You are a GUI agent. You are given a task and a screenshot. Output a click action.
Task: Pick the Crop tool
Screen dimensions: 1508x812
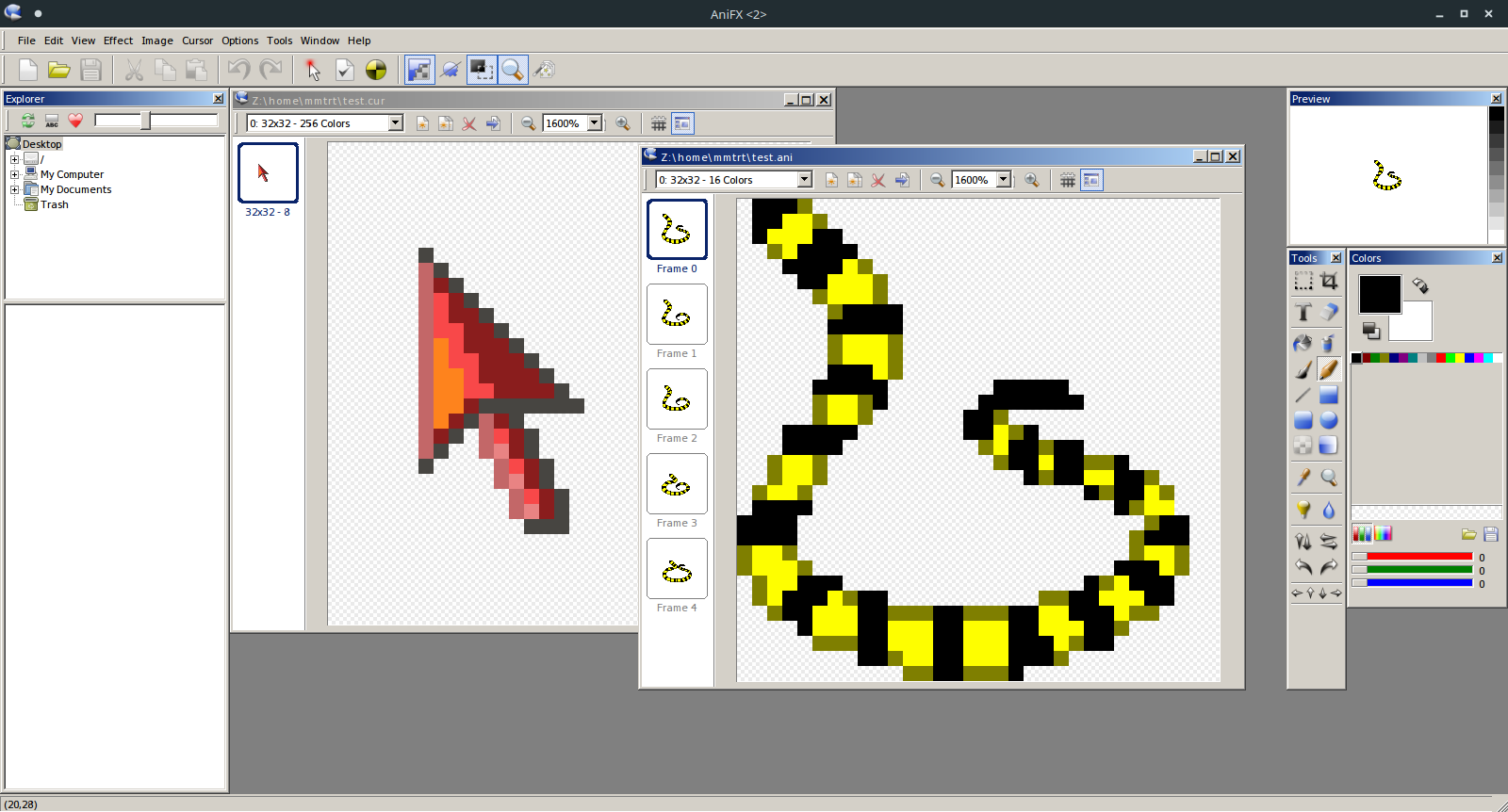point(1329,281)
